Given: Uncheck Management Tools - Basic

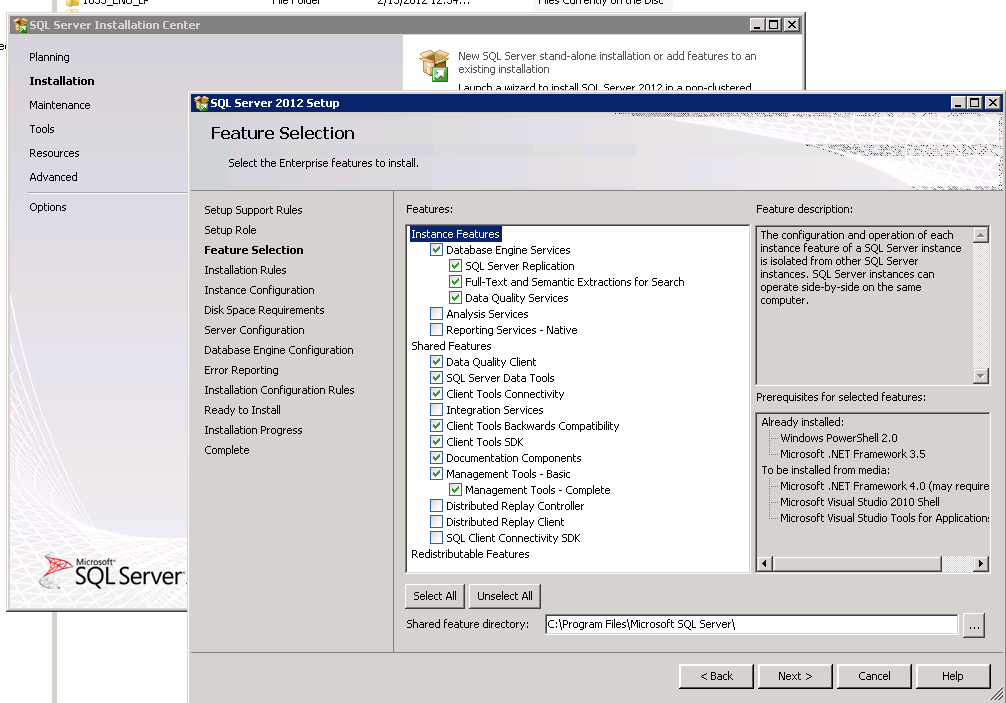Looking at the screenshot, I should pyautogui.click(x=436, y=474).
